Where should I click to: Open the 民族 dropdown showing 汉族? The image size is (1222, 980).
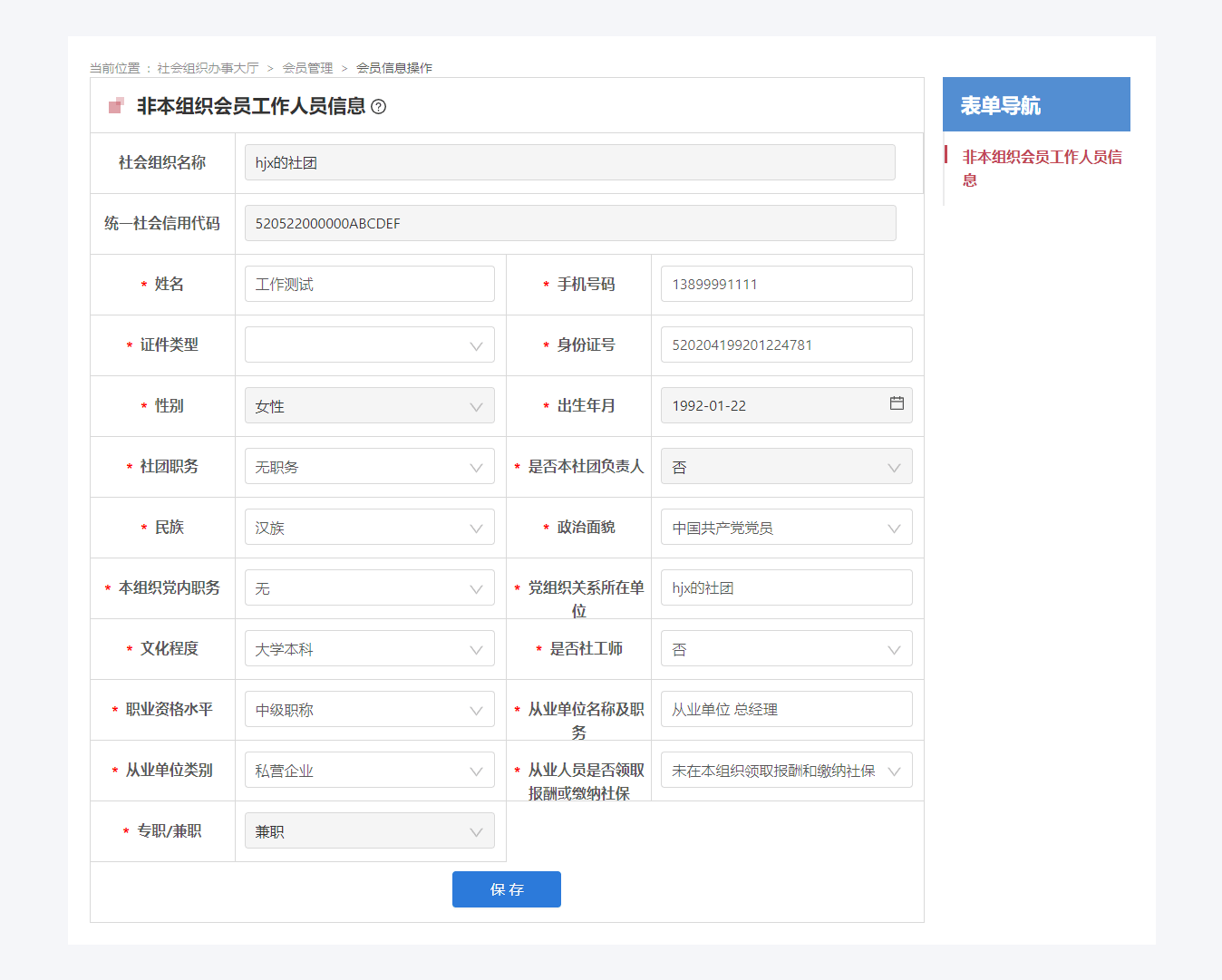tap(370, 528)
